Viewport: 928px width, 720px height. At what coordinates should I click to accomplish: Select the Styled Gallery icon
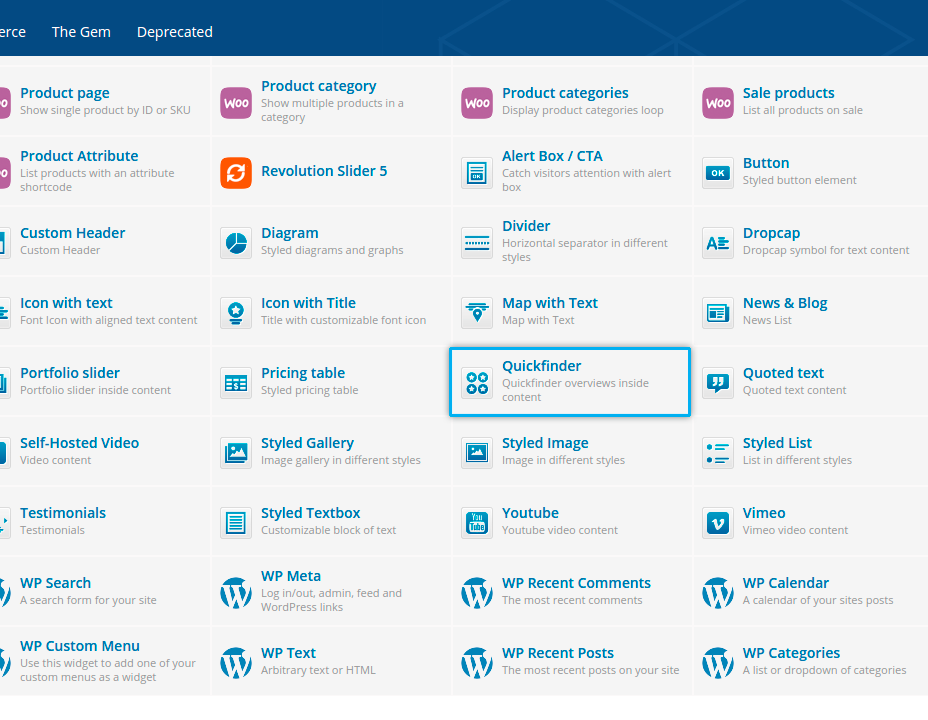[236, 452]
